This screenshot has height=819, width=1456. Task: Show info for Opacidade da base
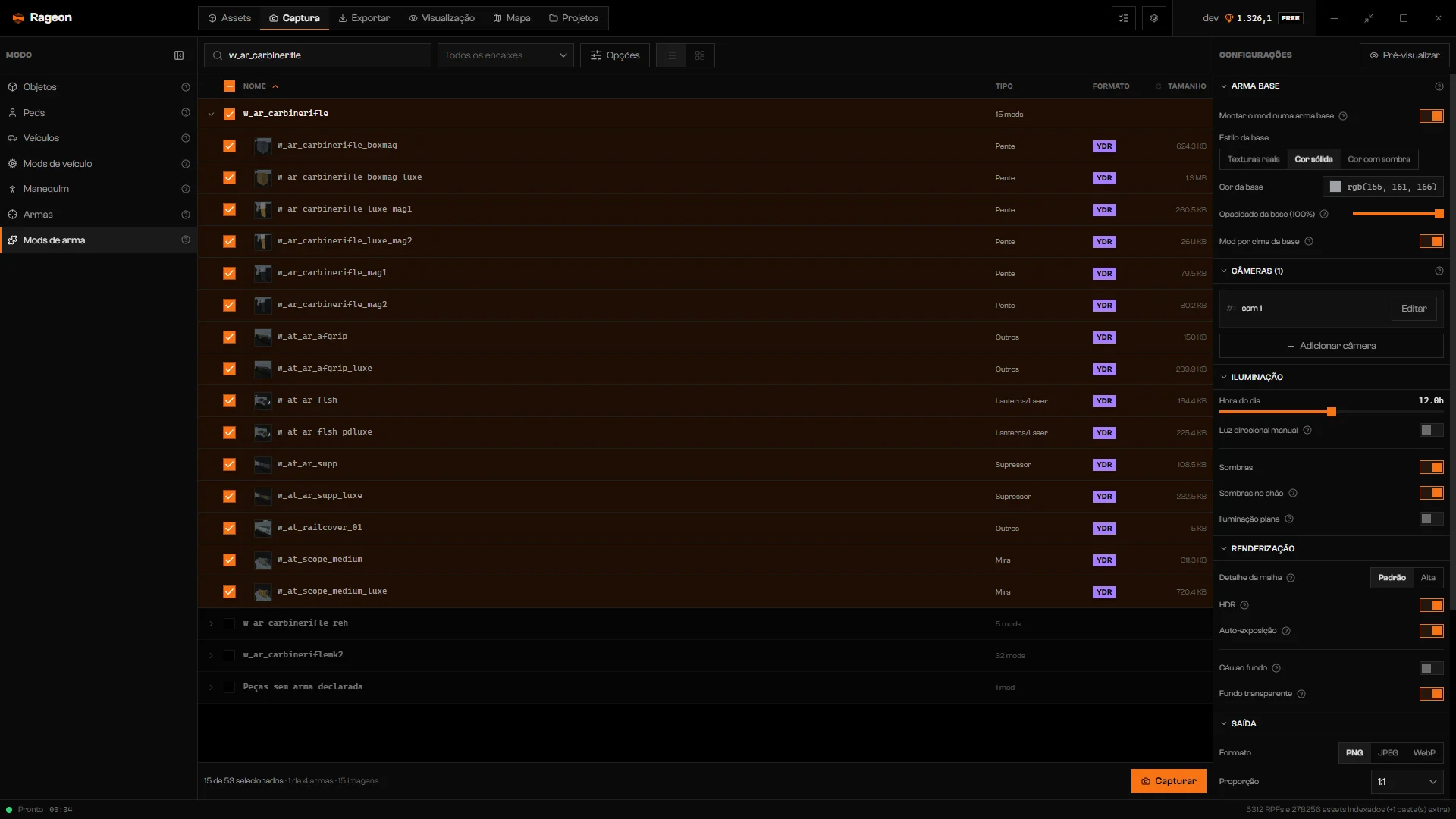[x=1324, y=215]
